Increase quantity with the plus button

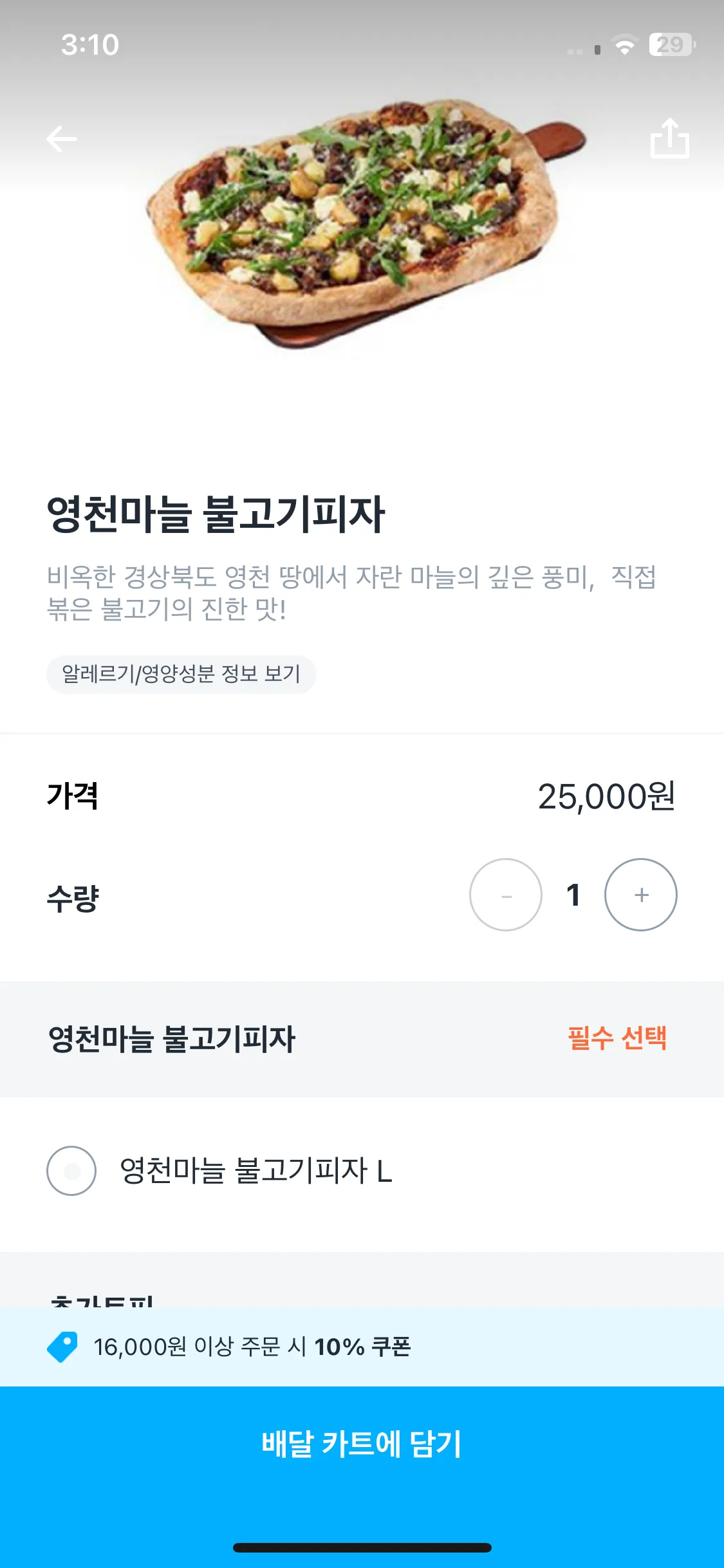point(641,895)
